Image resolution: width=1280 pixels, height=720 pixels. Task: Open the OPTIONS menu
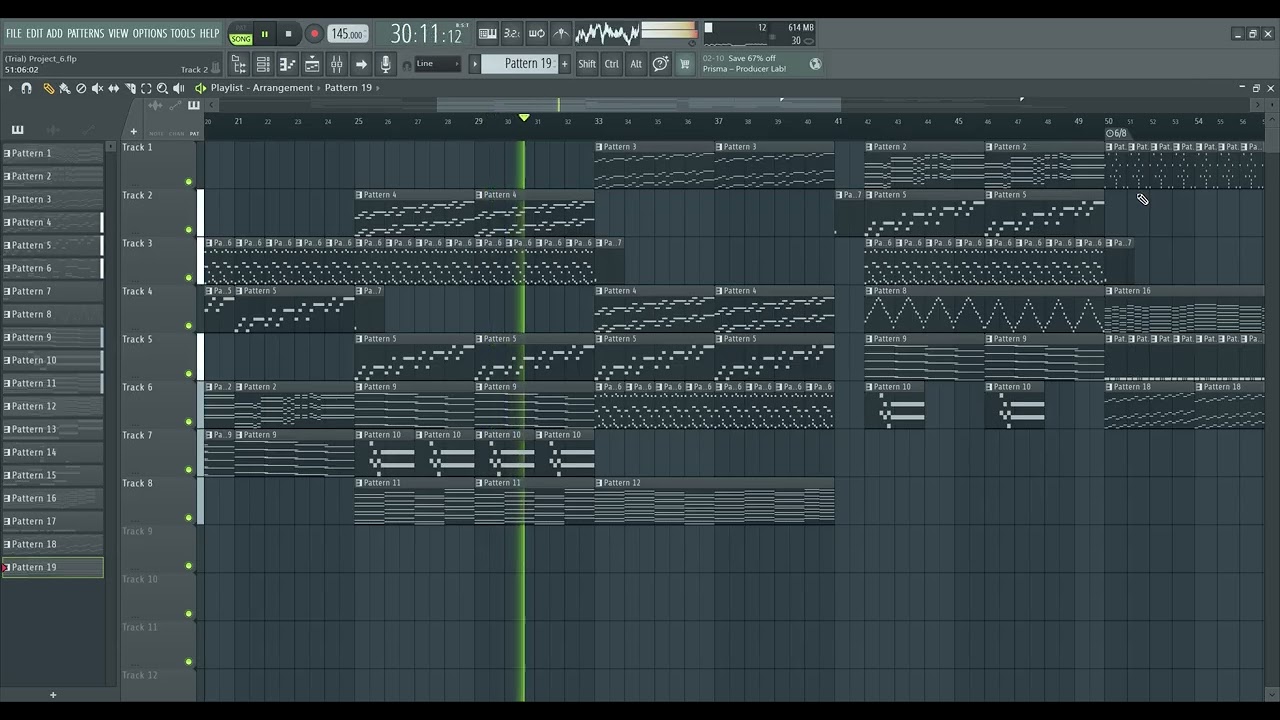pyautogui.click(x=150, y=33)
